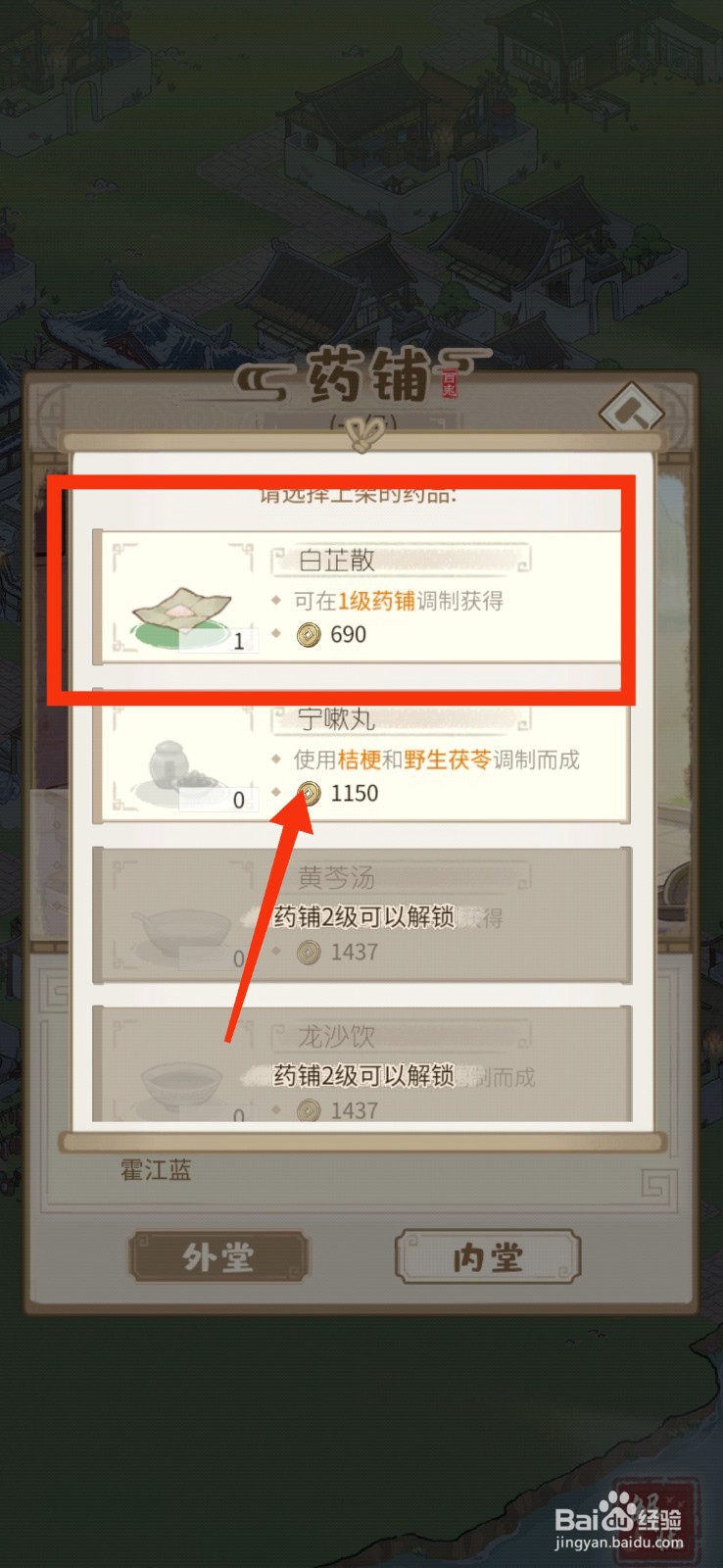Click the copper coin beside 1150

click(309, 794)
